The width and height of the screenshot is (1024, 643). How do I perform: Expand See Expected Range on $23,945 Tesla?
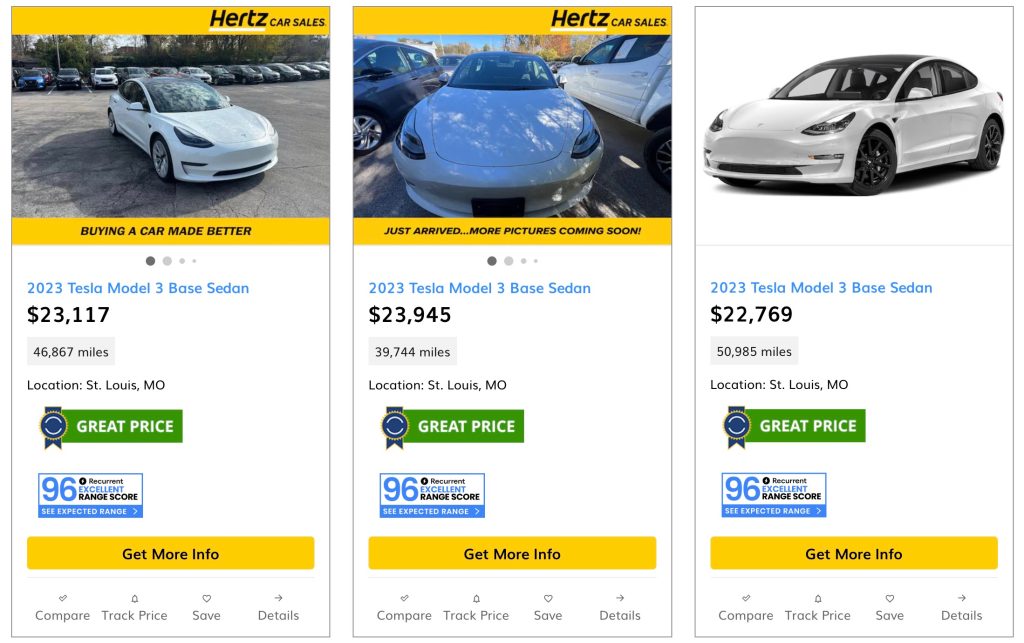point(432,511)
